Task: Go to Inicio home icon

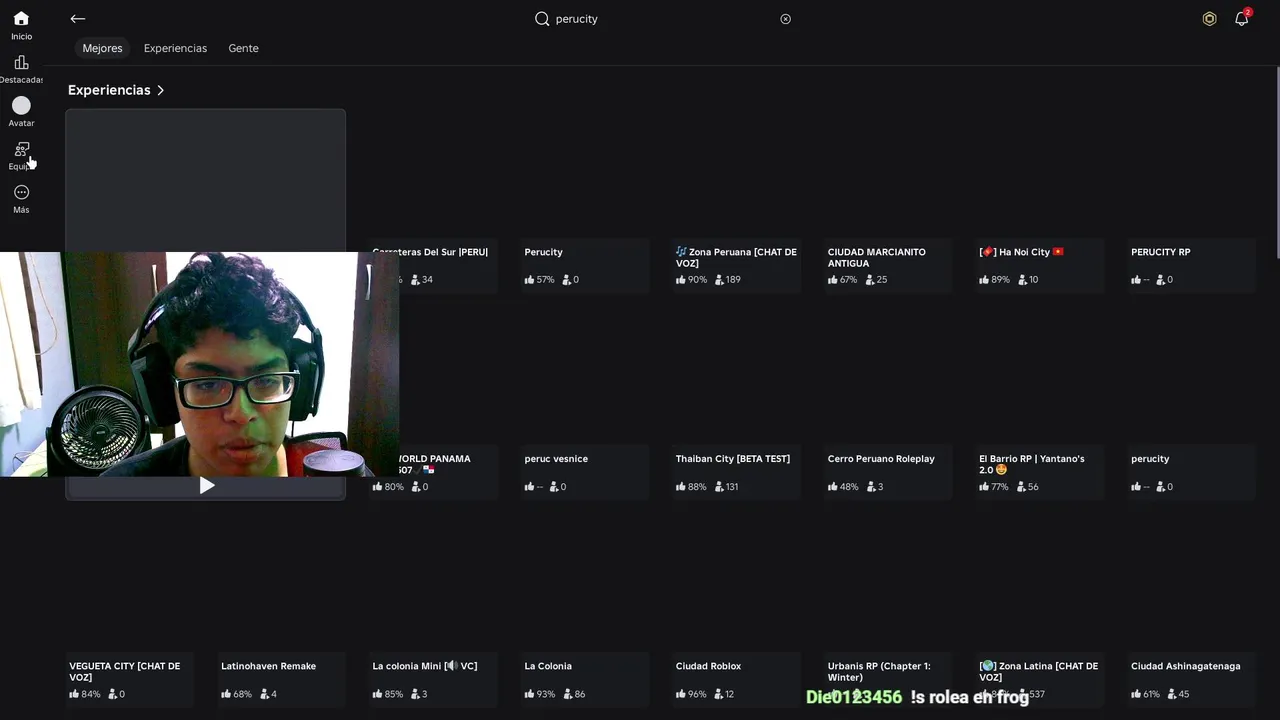Action: click(21, 19)
